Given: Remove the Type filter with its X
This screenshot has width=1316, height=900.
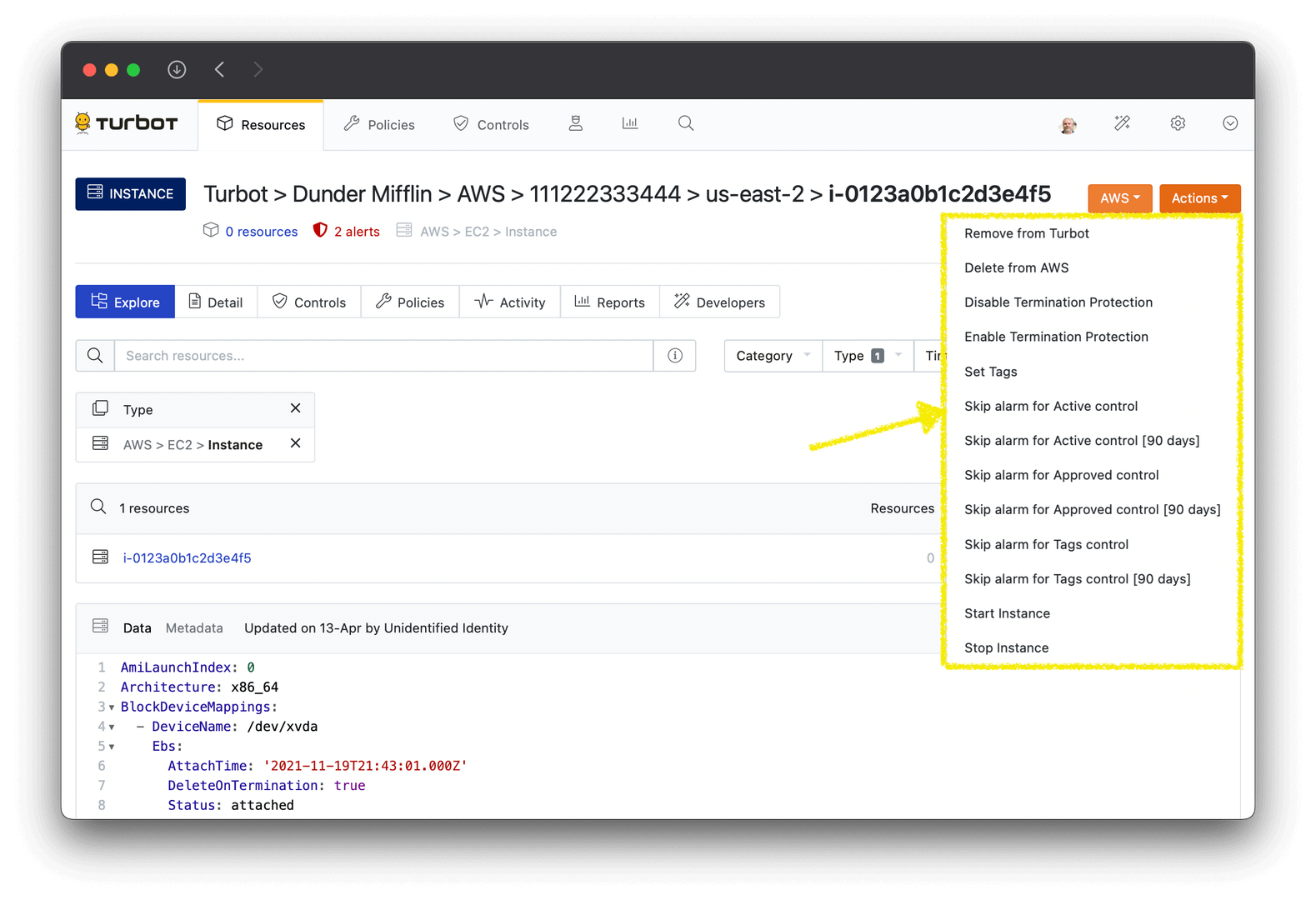Looking at the screenshot, I should click(x=295, y=408).
